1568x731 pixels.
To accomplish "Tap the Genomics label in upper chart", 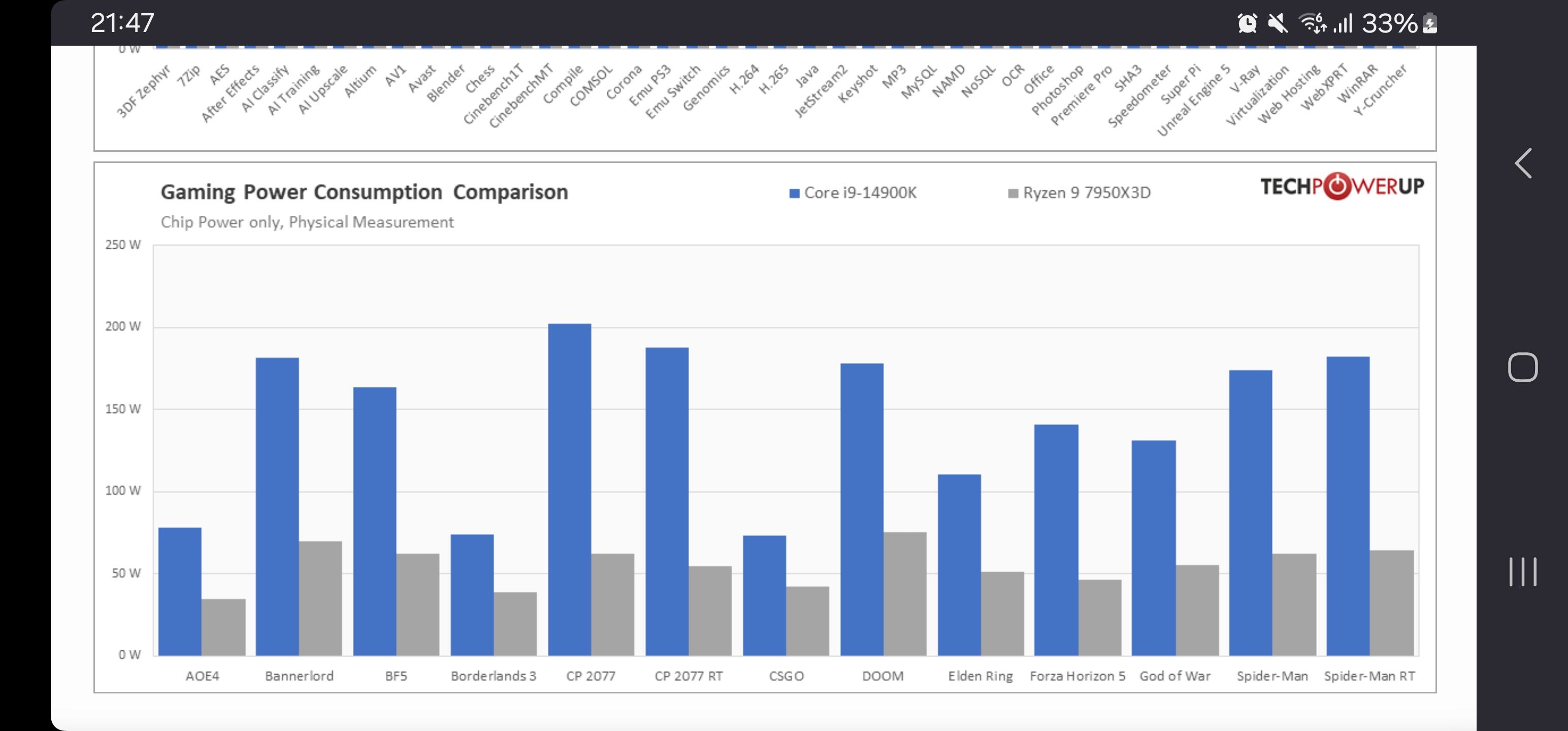I will (x=706, y=88).
